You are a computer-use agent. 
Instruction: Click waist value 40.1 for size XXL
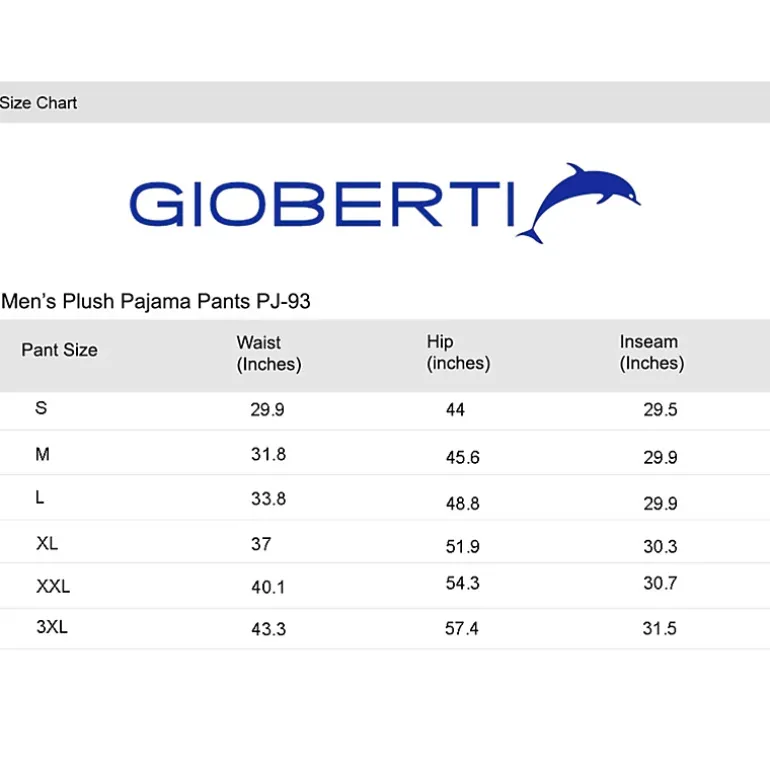(x=268, y=587)
